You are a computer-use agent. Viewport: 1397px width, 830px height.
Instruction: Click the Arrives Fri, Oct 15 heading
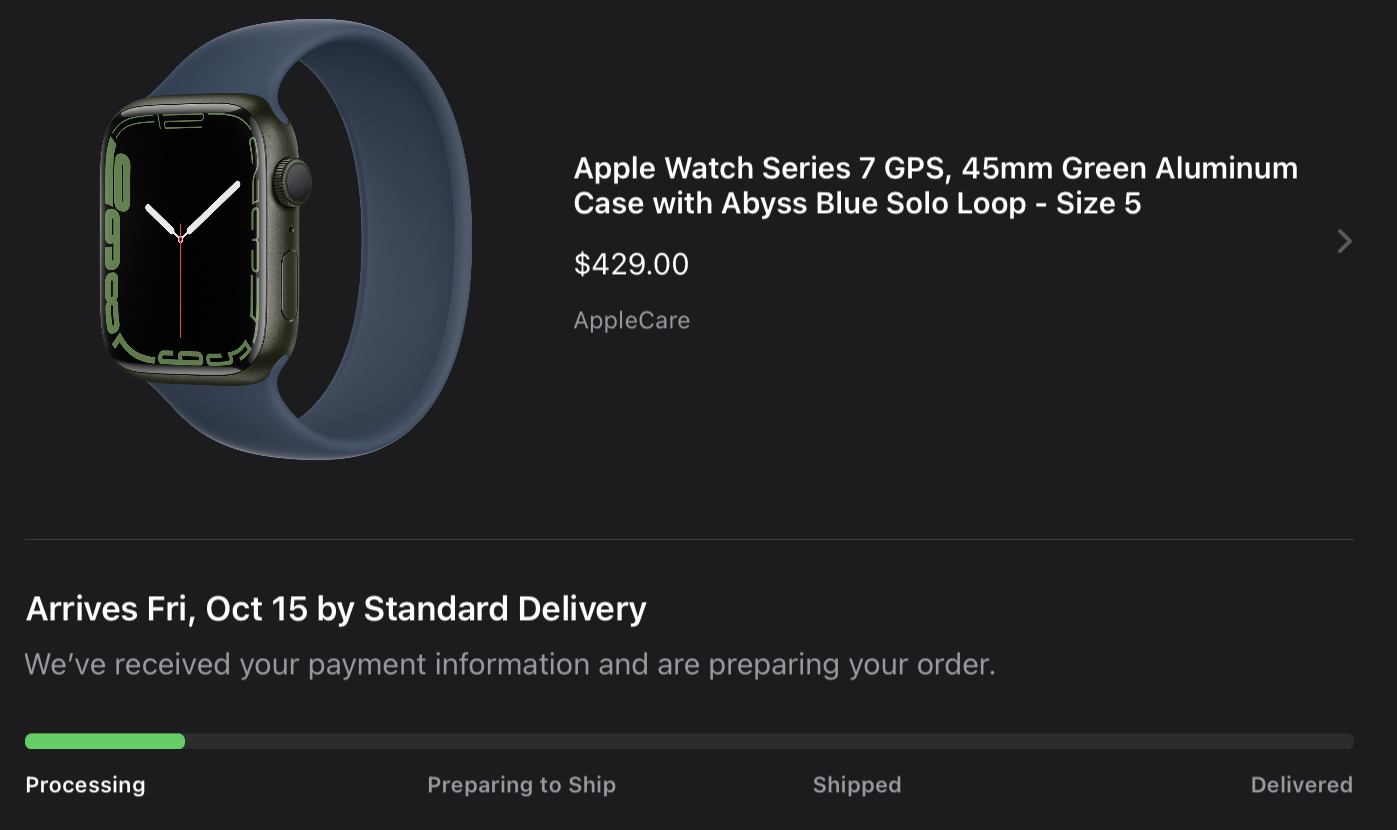click(x=336, y=608)
